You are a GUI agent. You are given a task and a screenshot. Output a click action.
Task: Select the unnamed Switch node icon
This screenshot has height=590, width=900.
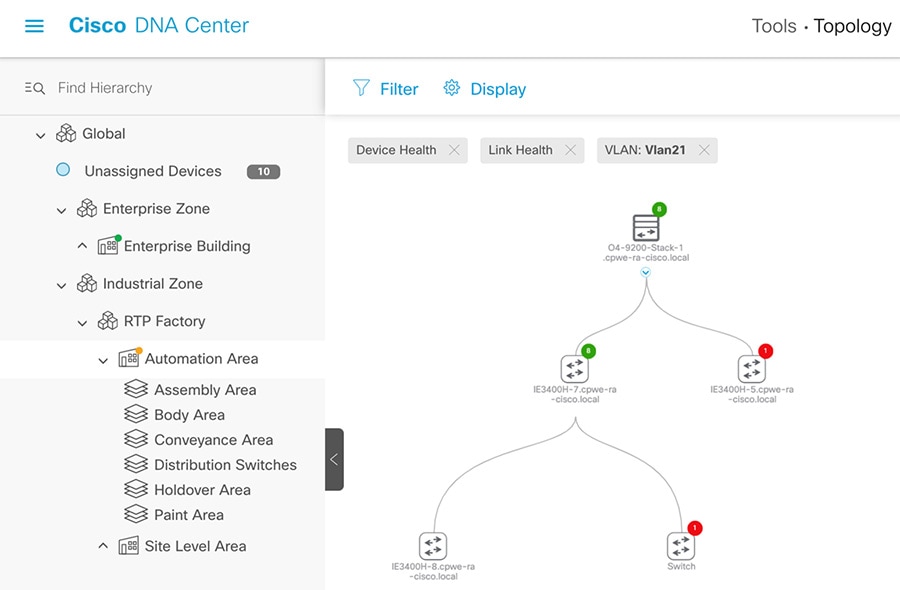click(x=681, y=546)
